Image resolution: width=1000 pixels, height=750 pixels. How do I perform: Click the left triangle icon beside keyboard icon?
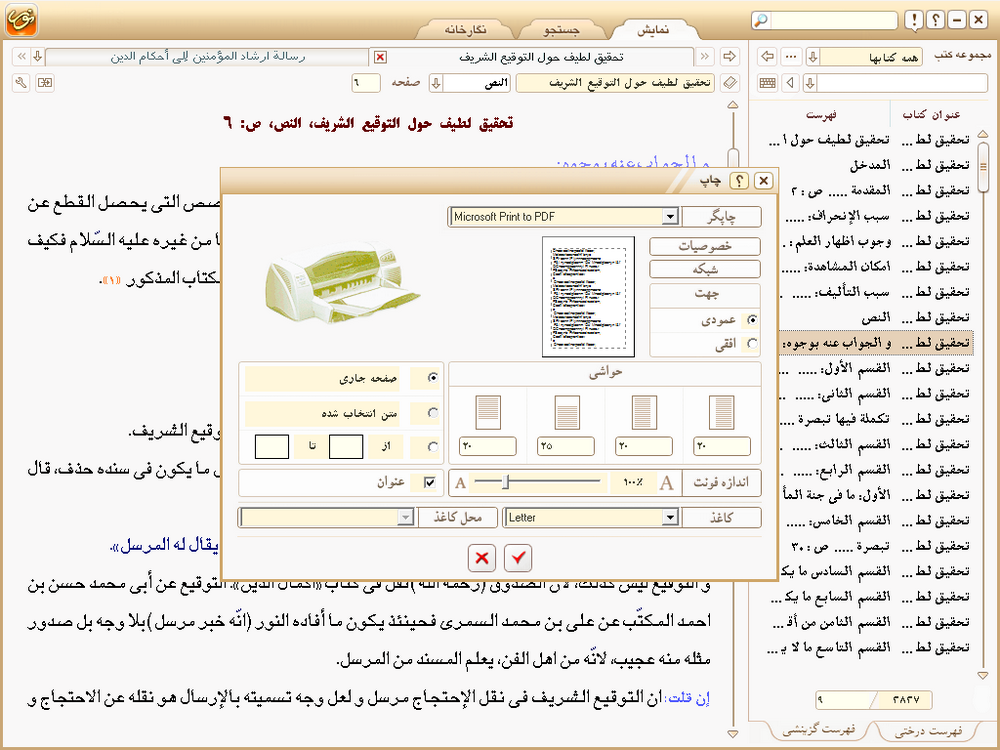(791, 83)
